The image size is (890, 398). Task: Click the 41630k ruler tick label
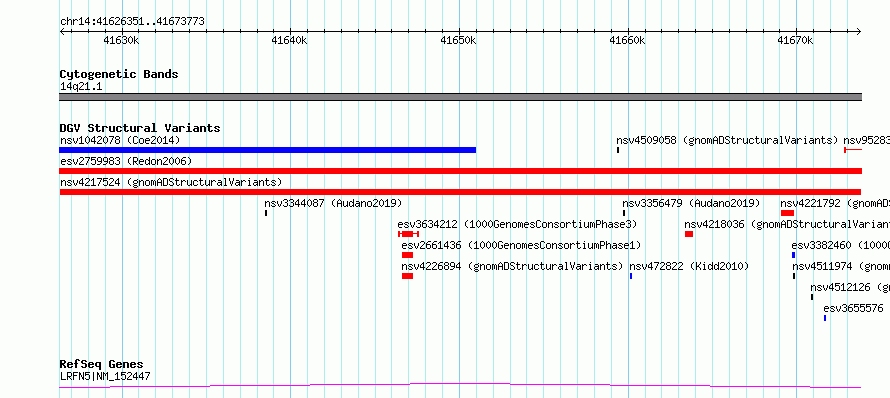click(x=121, y=41)
